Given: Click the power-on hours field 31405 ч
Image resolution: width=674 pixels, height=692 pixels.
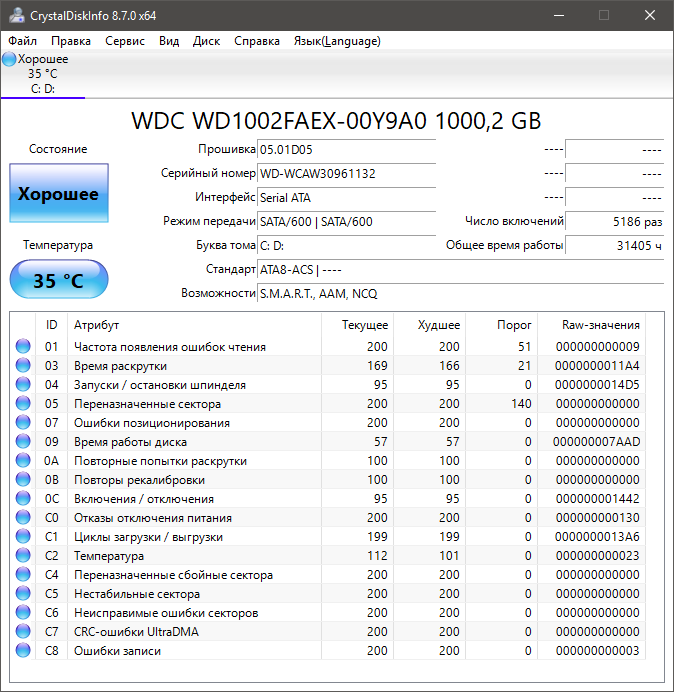Looking at the screenshot, I should (x=614, y=245).
